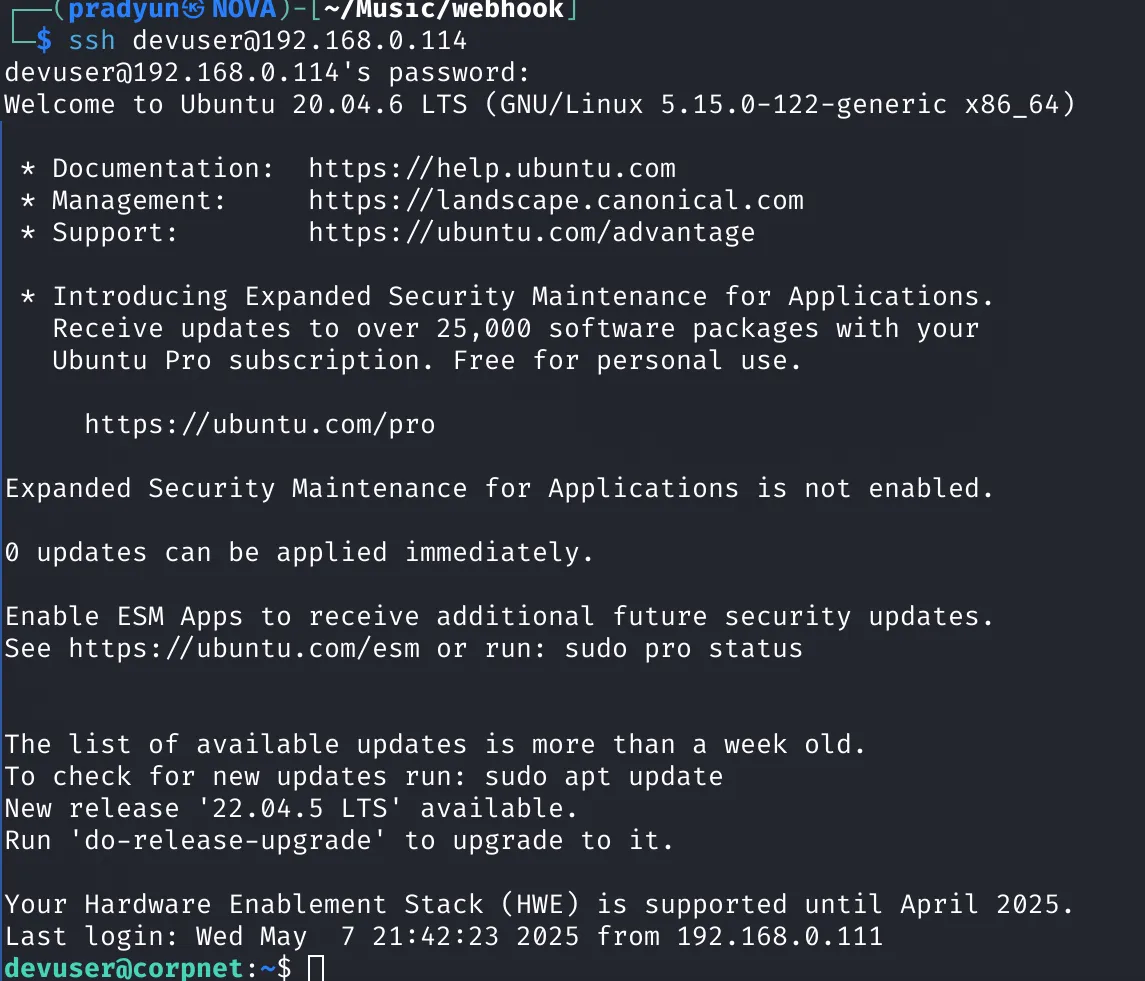
Task: Click the ~/Music/webhook directory path in the prompt
Action: tap(444, 11)
